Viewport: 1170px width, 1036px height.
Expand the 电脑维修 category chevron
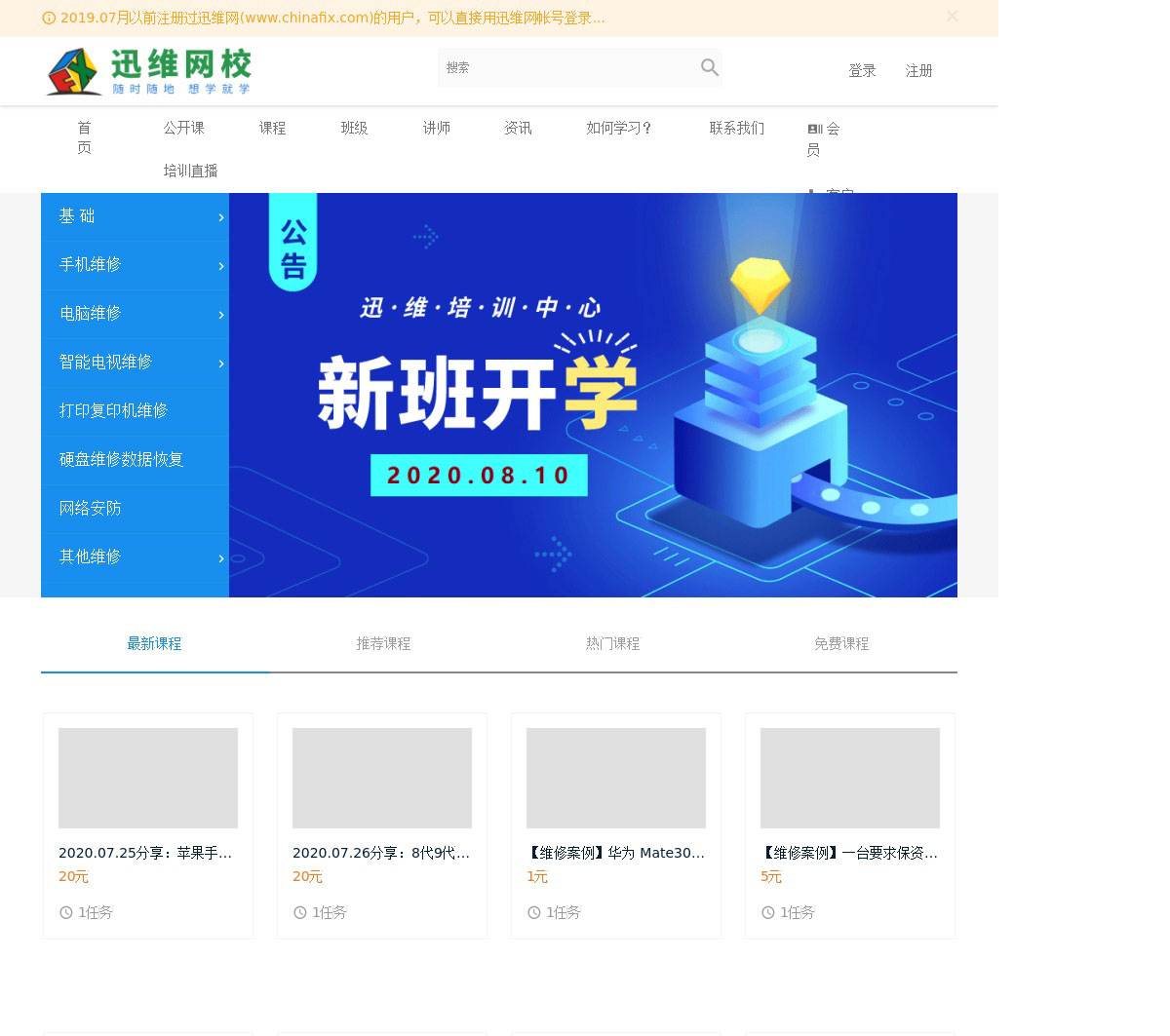tap(221, 315)
